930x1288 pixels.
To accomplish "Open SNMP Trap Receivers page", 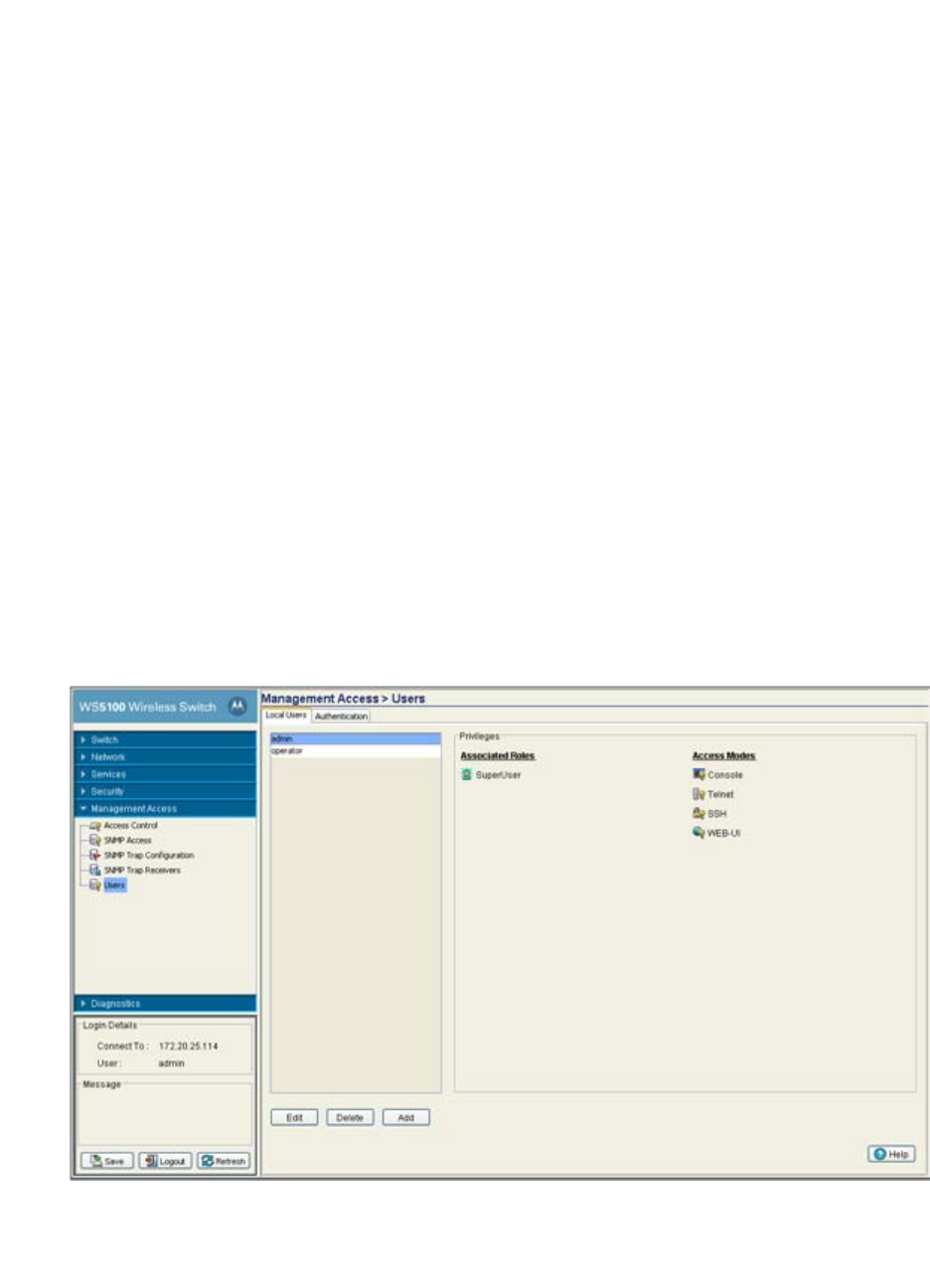I will pyautogui.click(x=142, y=870).
